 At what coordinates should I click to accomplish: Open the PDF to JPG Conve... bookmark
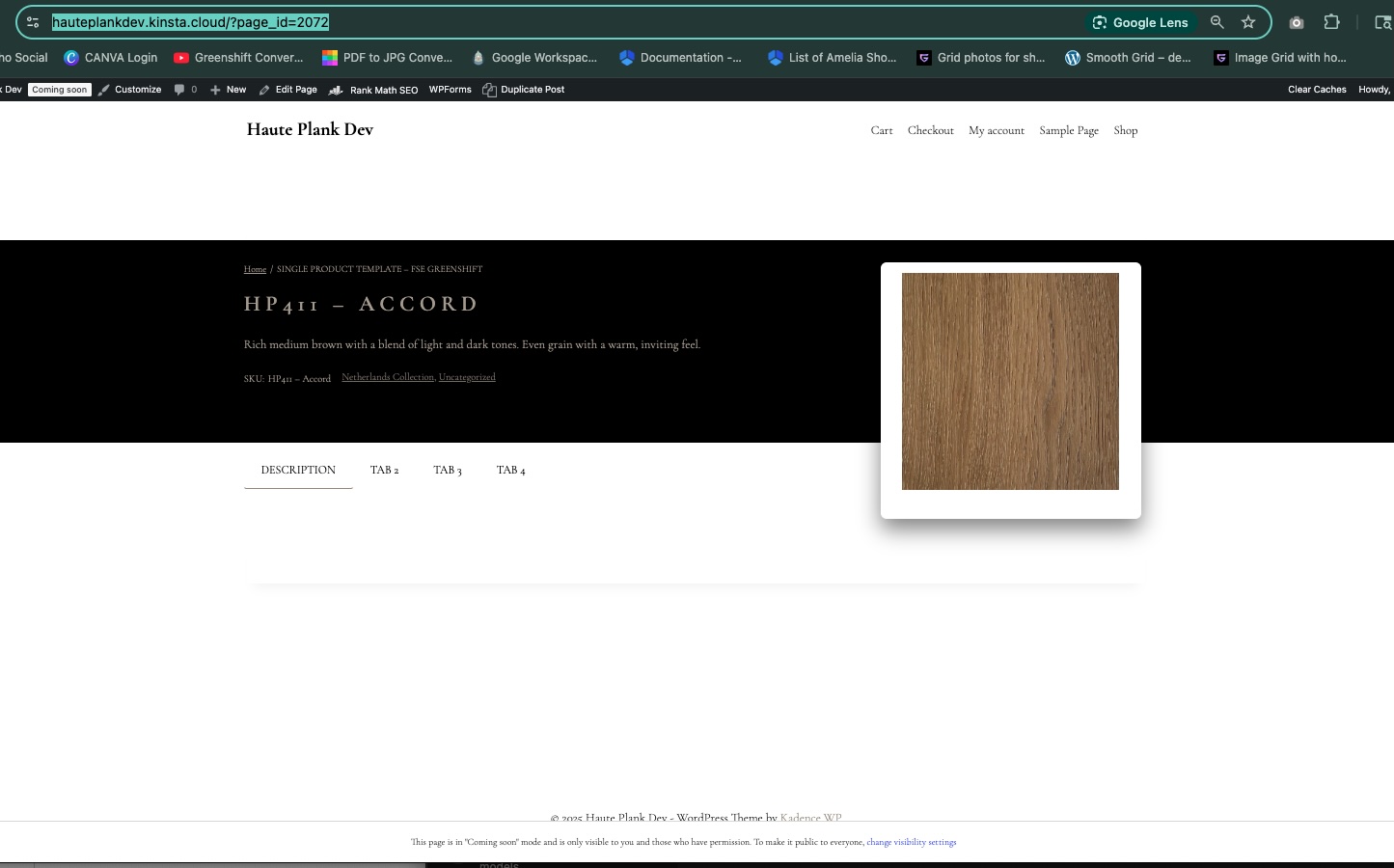[x=387, y=58]
